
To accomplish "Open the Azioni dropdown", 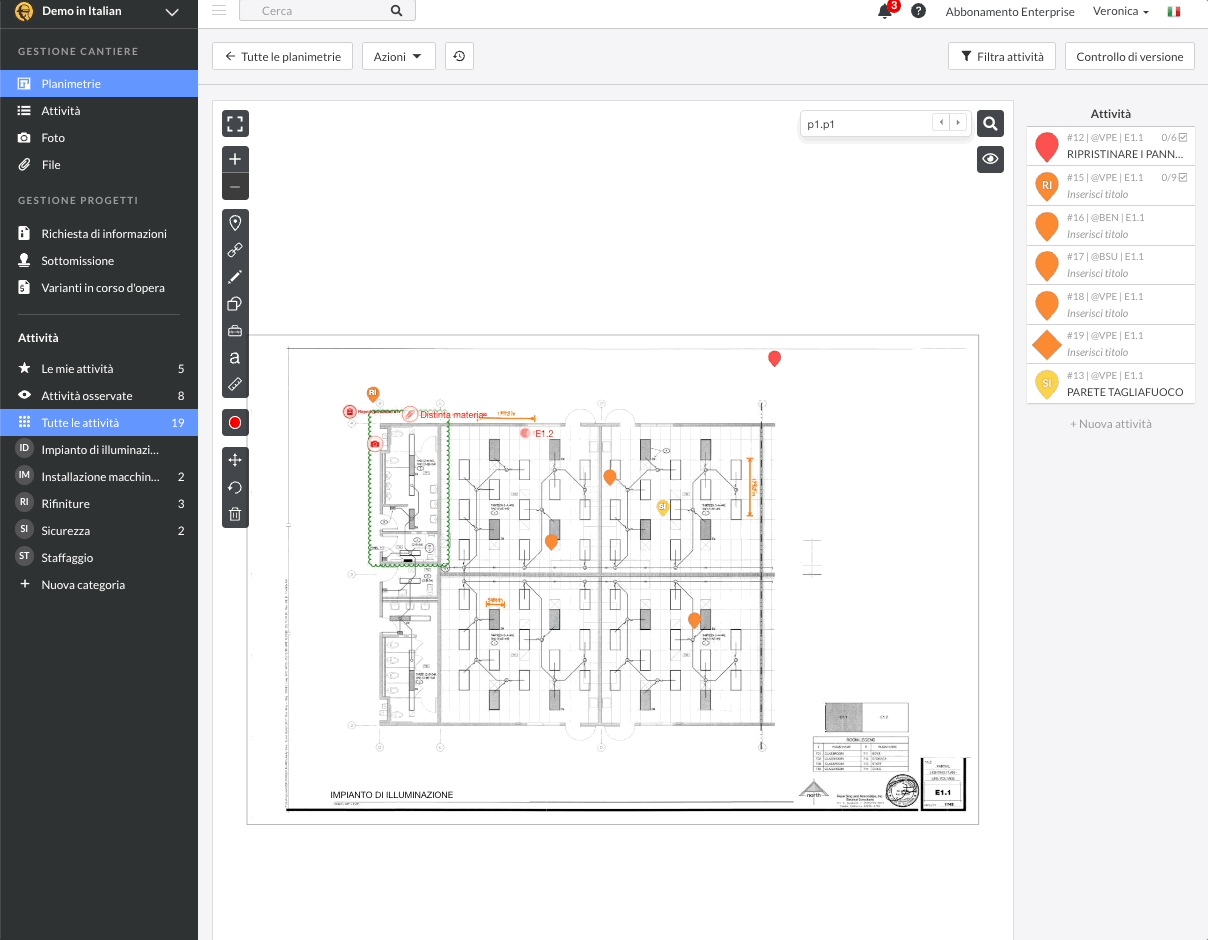I will tap(398, 57).
